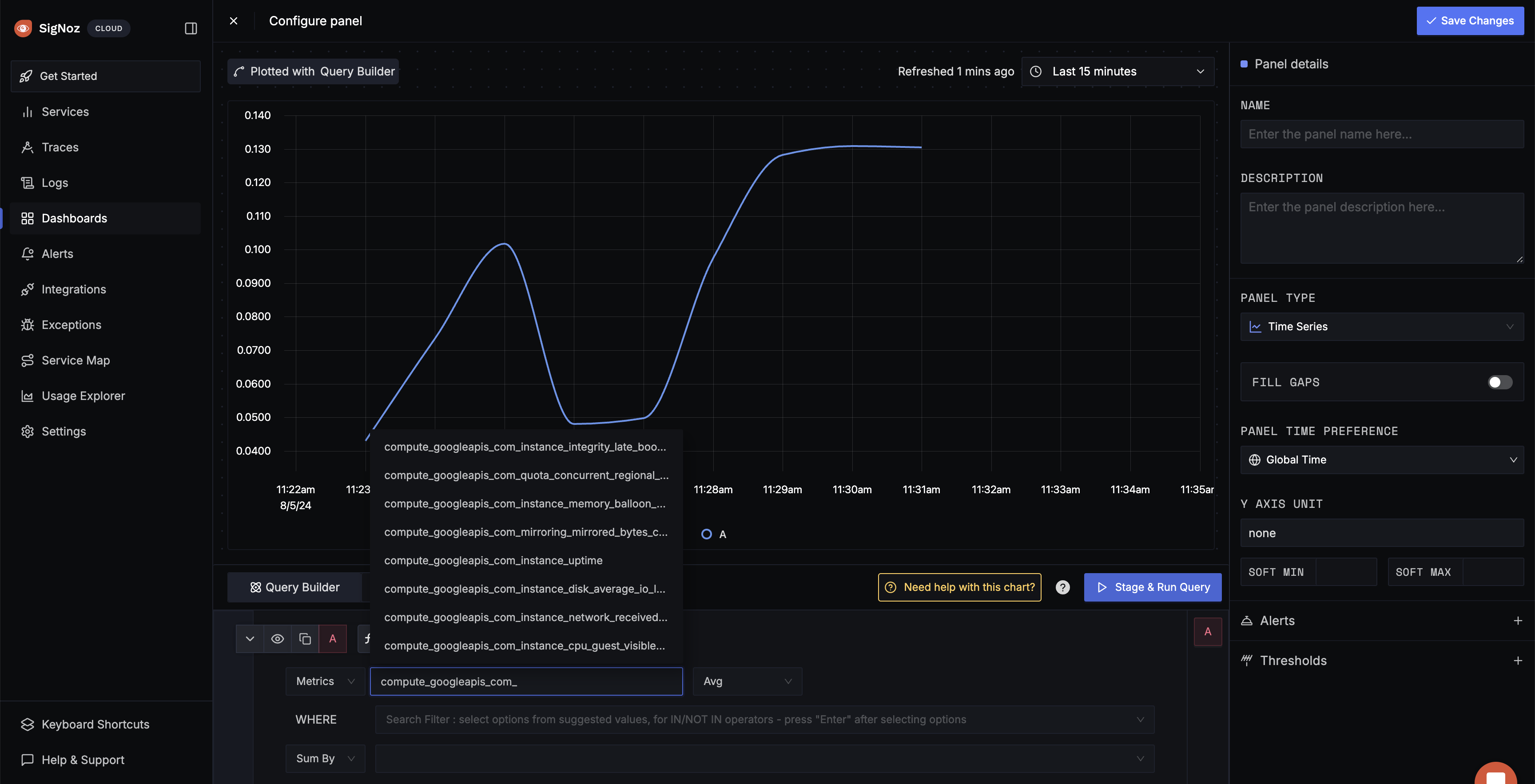This screenshot has height=784, width=1535.
Task: Select the instance_network_received metric option
Action: coord(526,618)
